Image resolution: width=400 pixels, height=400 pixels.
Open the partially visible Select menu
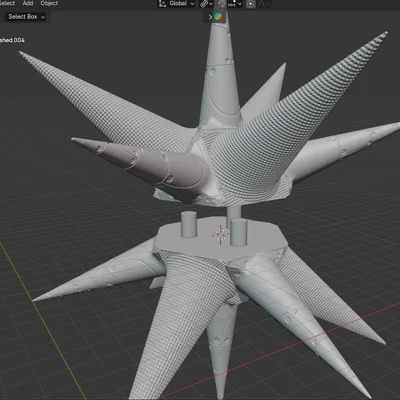click(x=7, y=3)
